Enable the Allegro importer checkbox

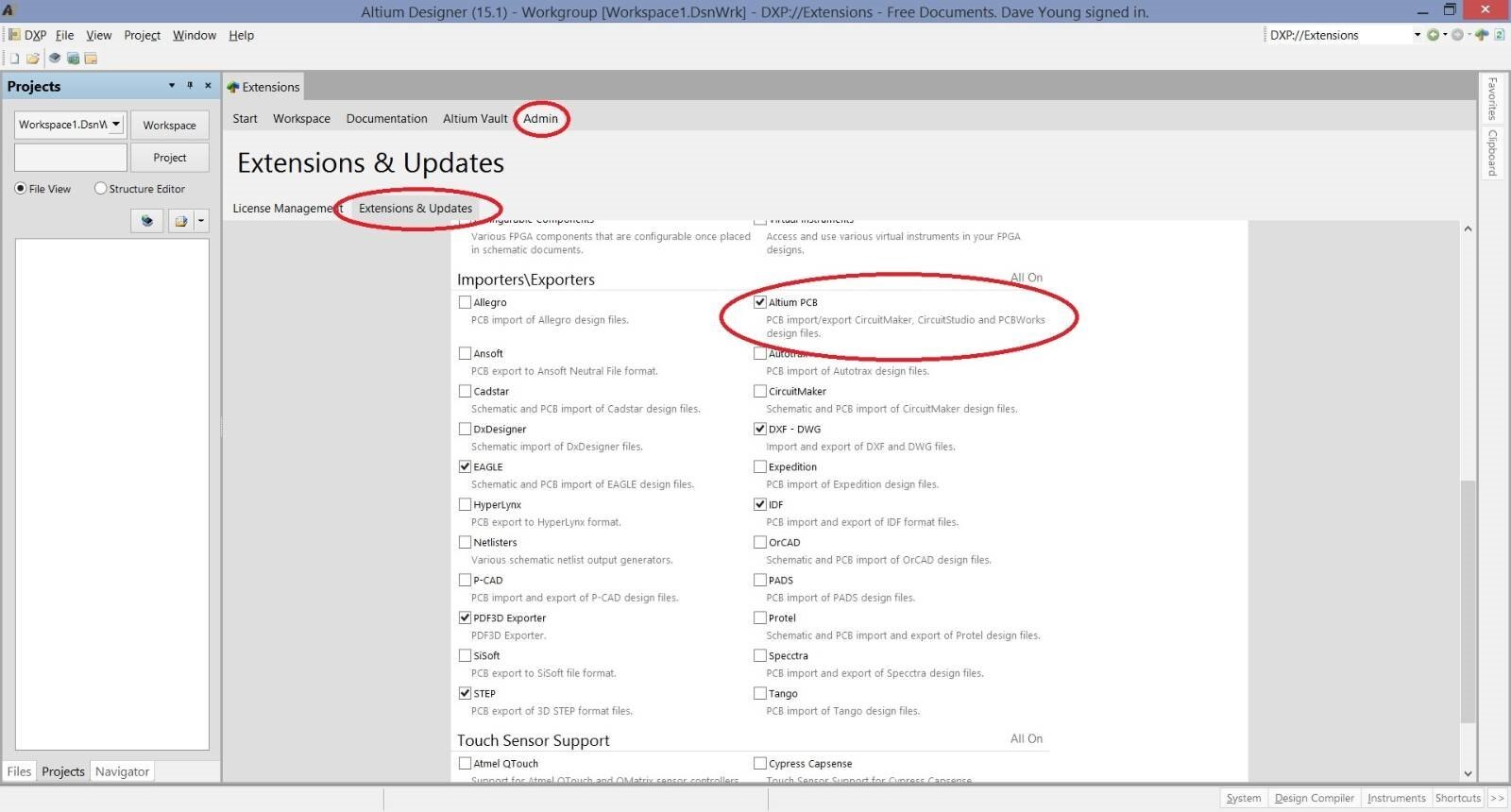(x=465, y=302)
